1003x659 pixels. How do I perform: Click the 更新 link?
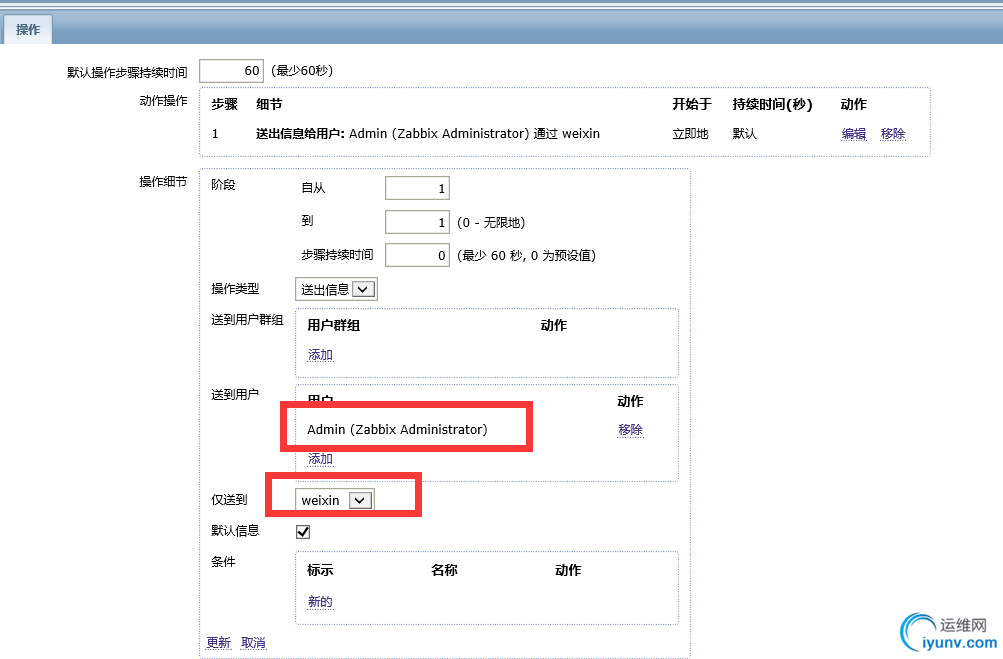pyautogui.click(x=219, y=642)
